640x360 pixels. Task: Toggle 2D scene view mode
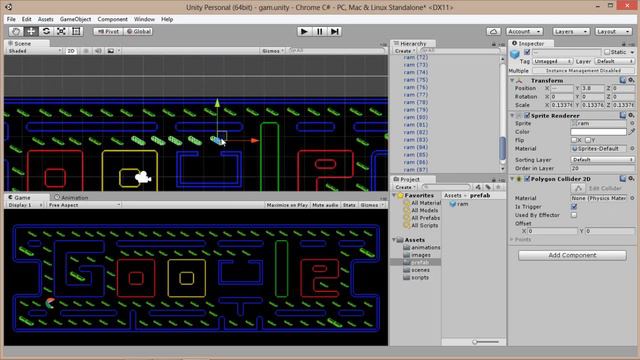71,51
